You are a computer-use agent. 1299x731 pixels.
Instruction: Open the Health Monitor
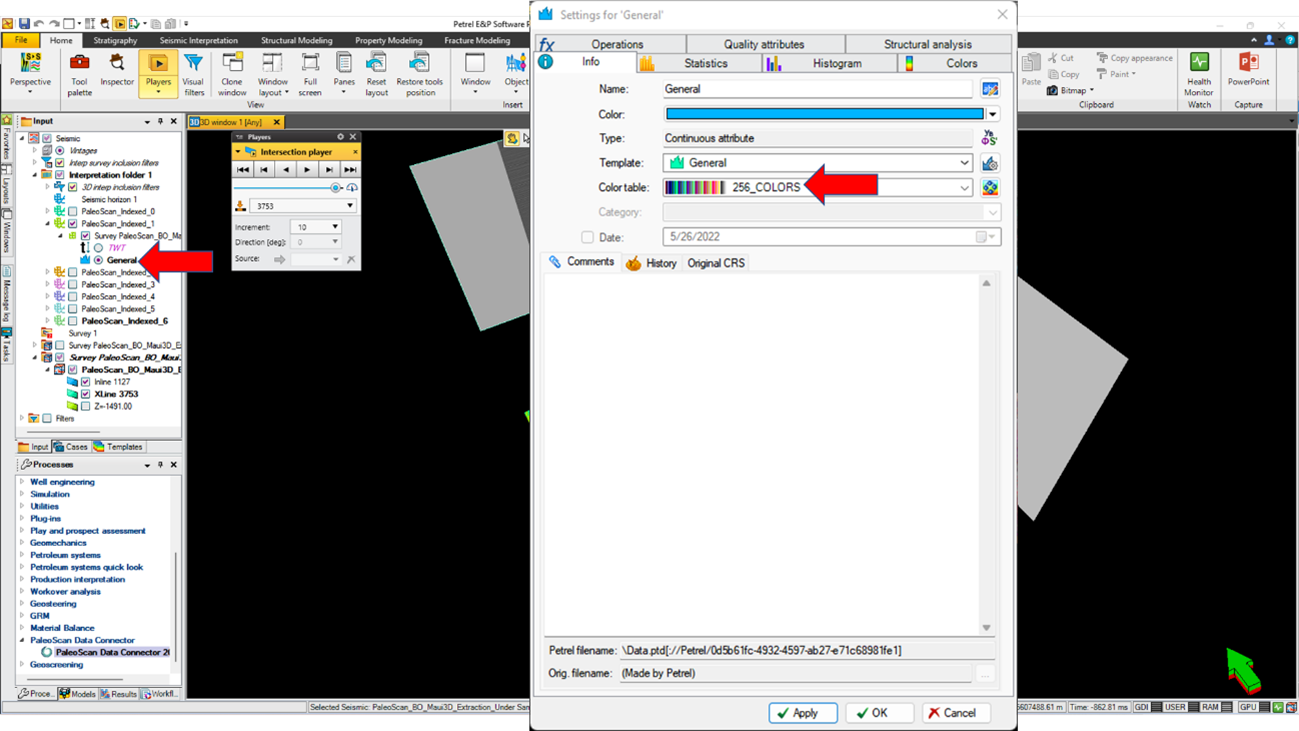coord(1198,75)
